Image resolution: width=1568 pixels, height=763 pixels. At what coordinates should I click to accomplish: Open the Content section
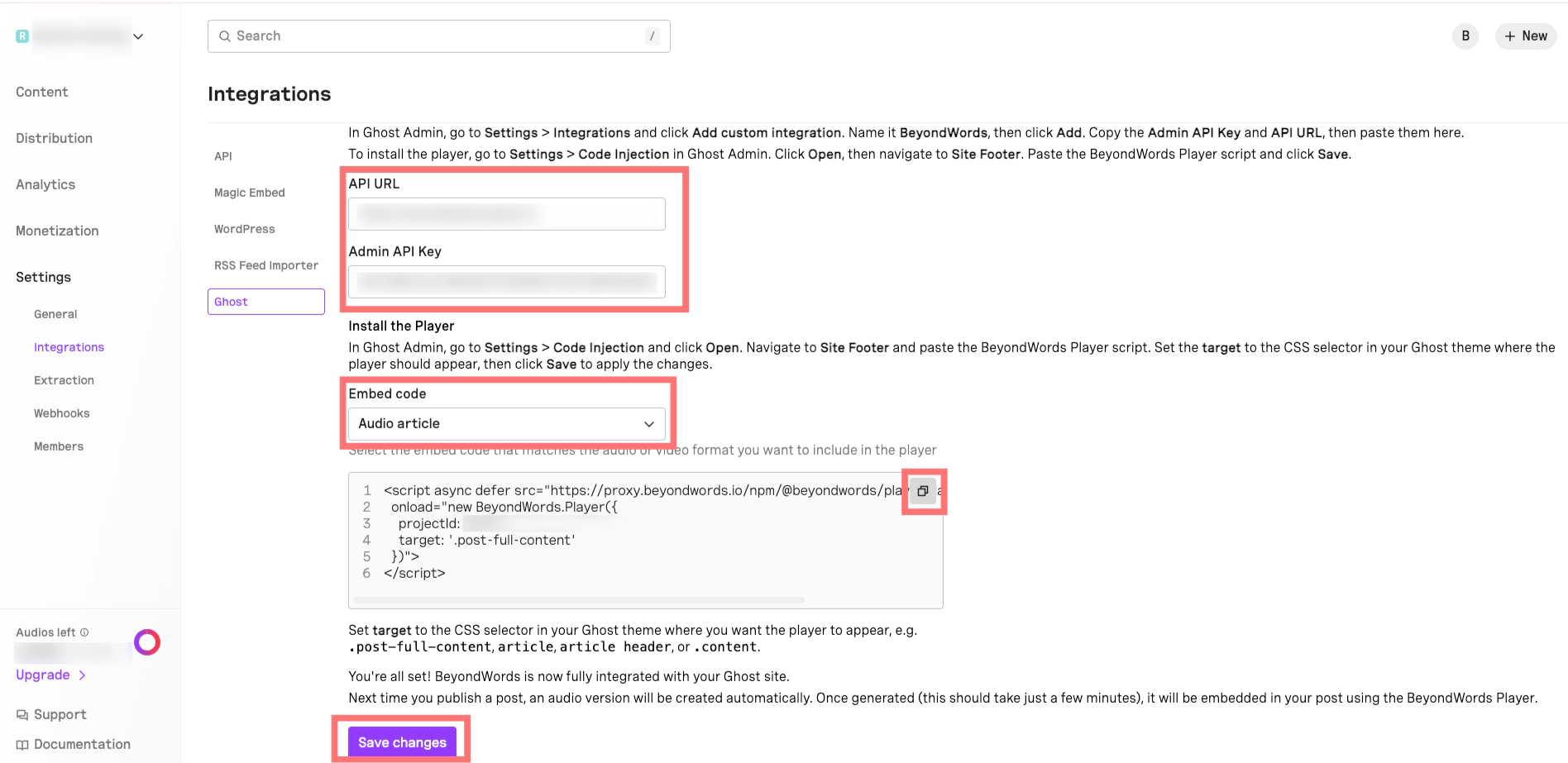point(42,92)
